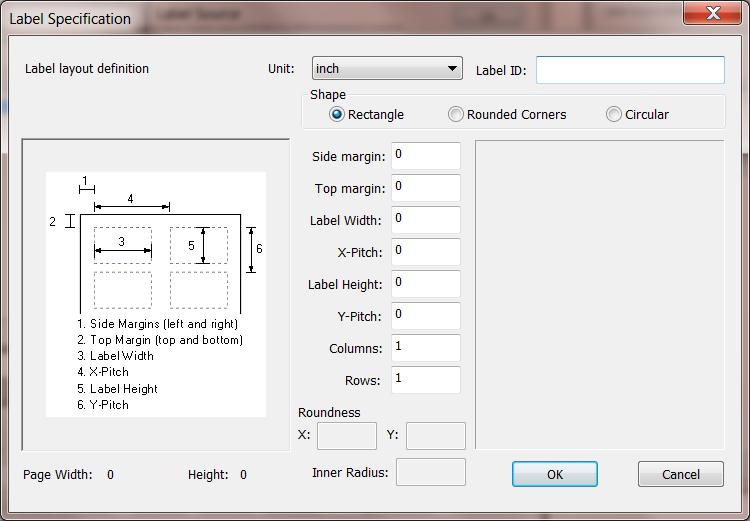Click the label layout diagram image
Image resolution: width=750 pixels, height=521 pixels.
pyautogui.click(x=156, y=294)
